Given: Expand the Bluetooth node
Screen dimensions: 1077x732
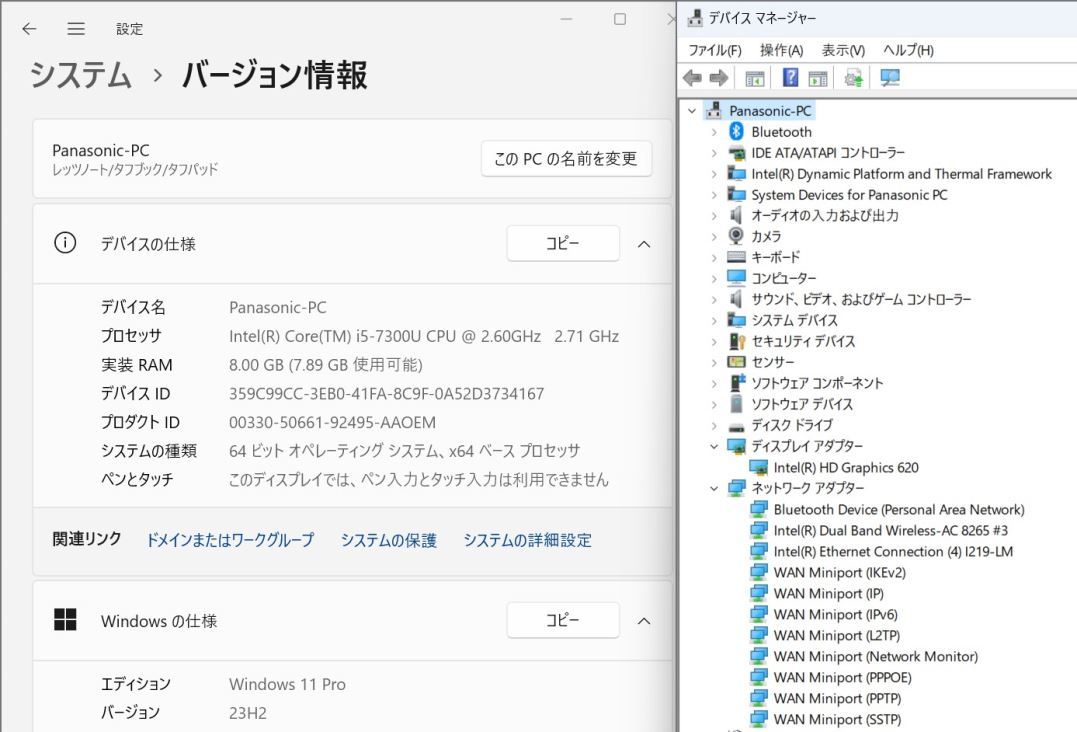Looking at the screenshot, I should [714, 132].
